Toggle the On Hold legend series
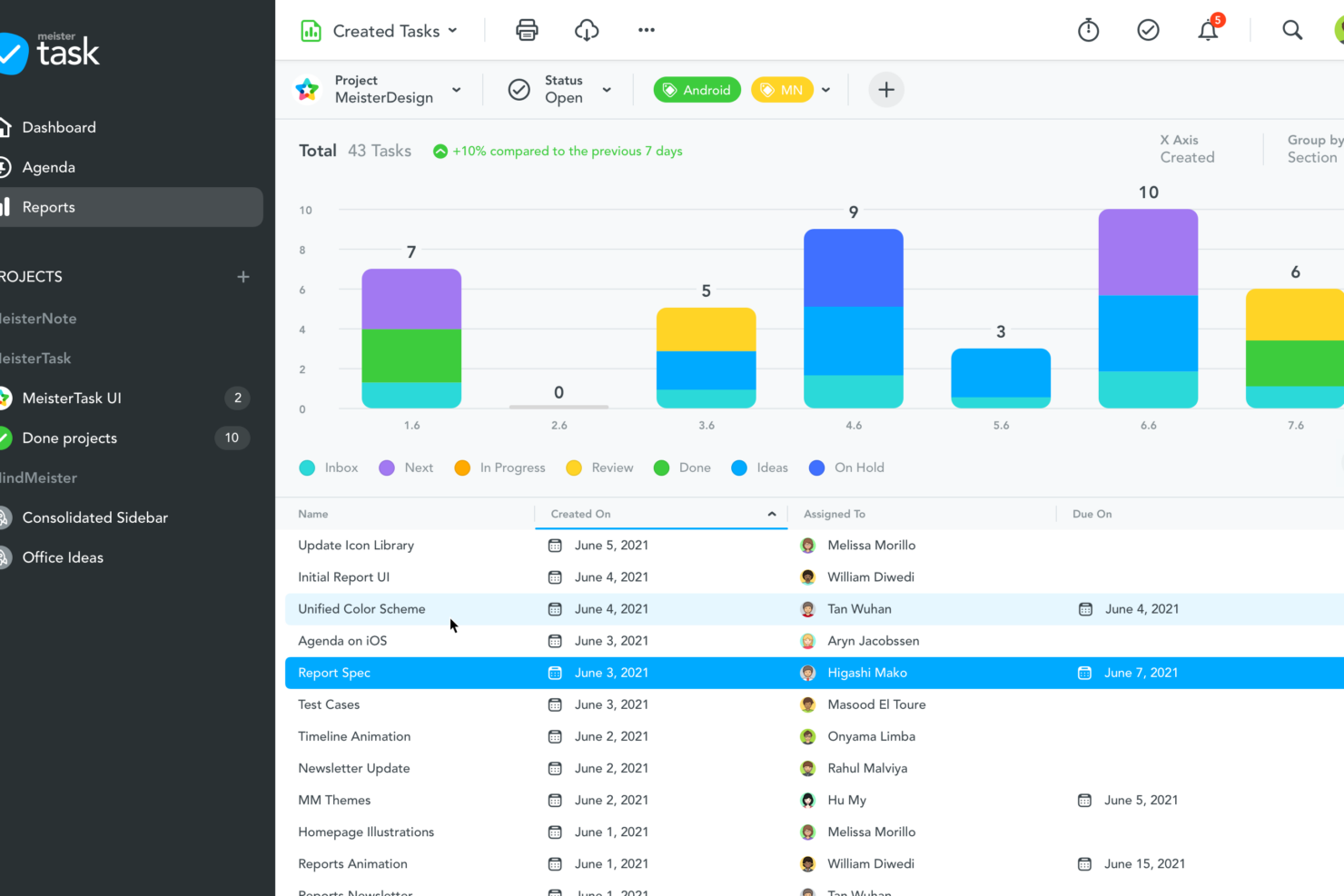This screenshot has width=1344, height=896. pos(846,468)
